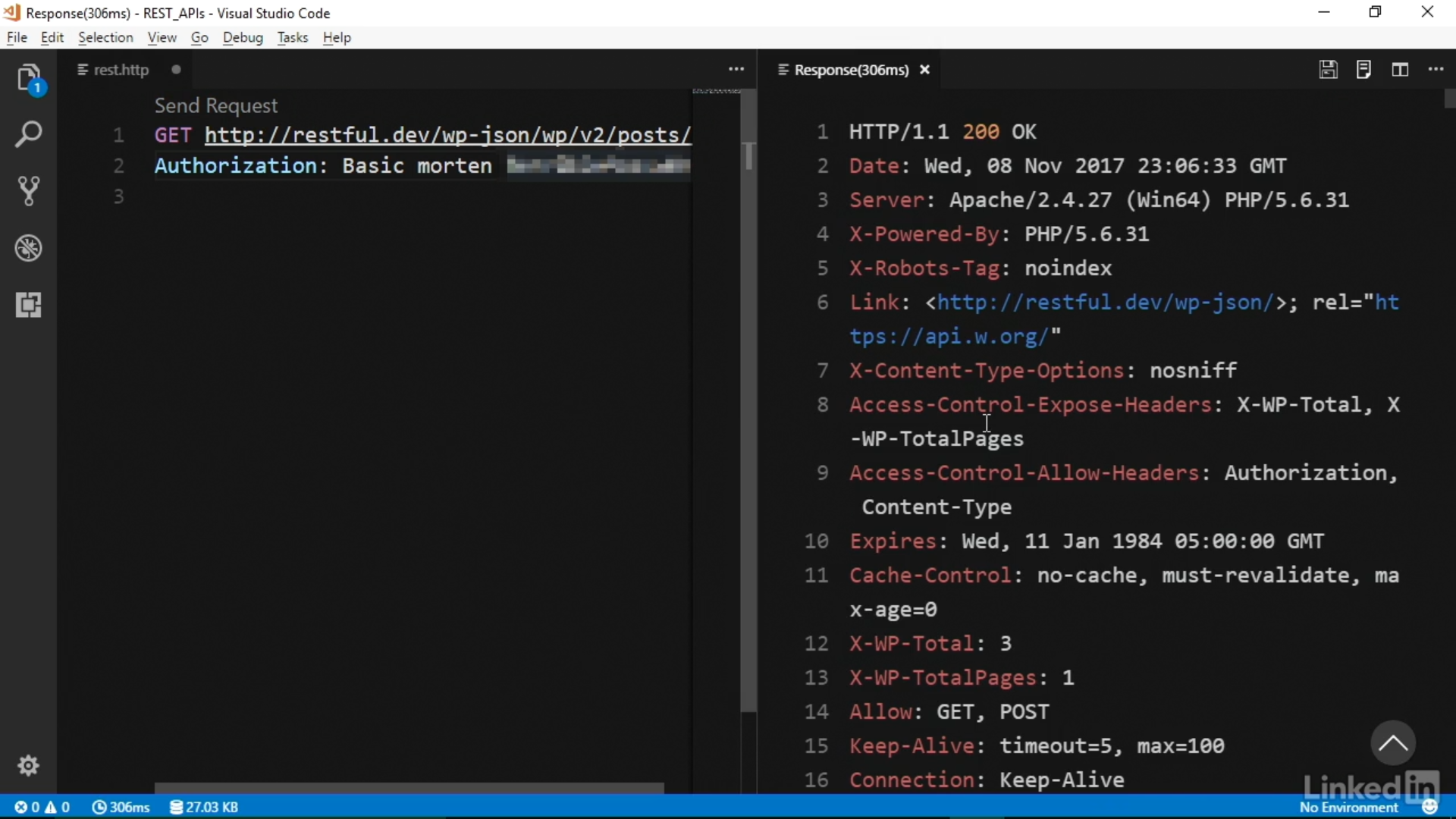
Task: Minimize the VS Code window
Action: (x=1324, y=12)
